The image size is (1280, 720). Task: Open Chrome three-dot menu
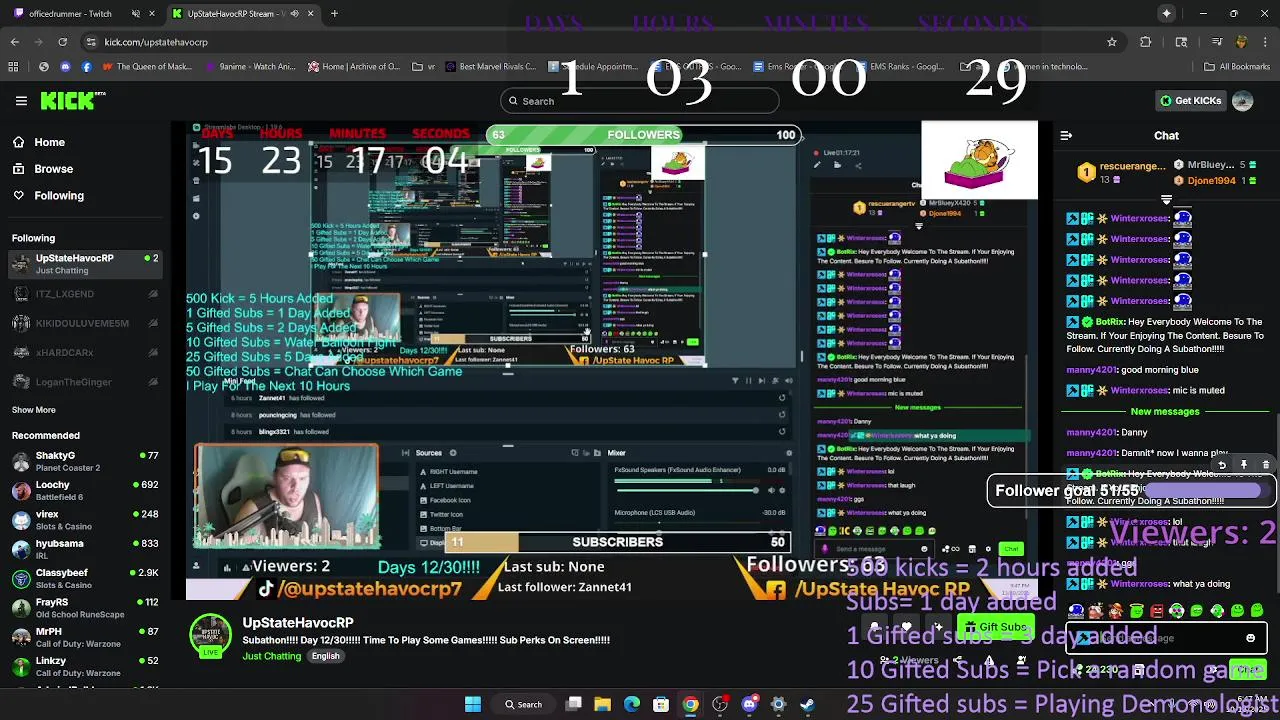1267,42
